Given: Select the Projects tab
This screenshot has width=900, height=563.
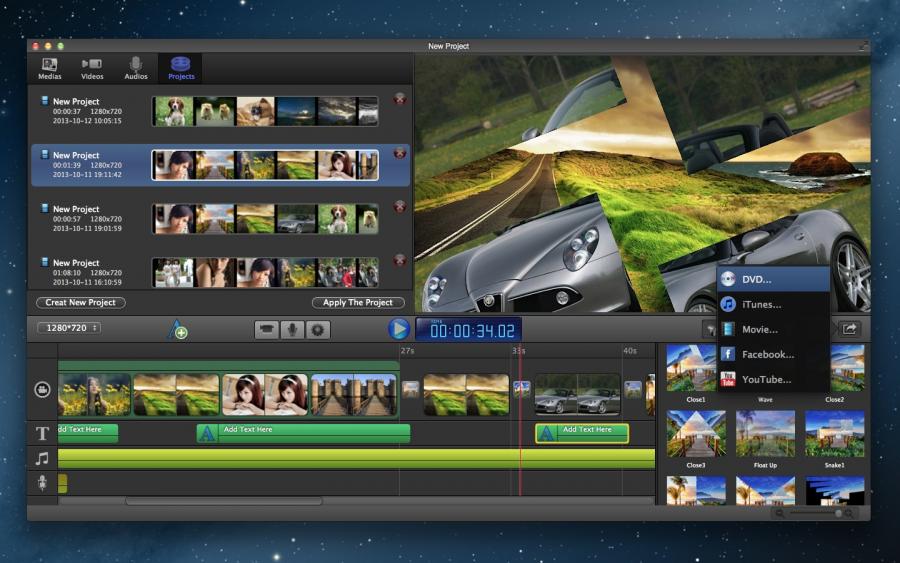Looking at the screenshot, I should tap(181, 68).
